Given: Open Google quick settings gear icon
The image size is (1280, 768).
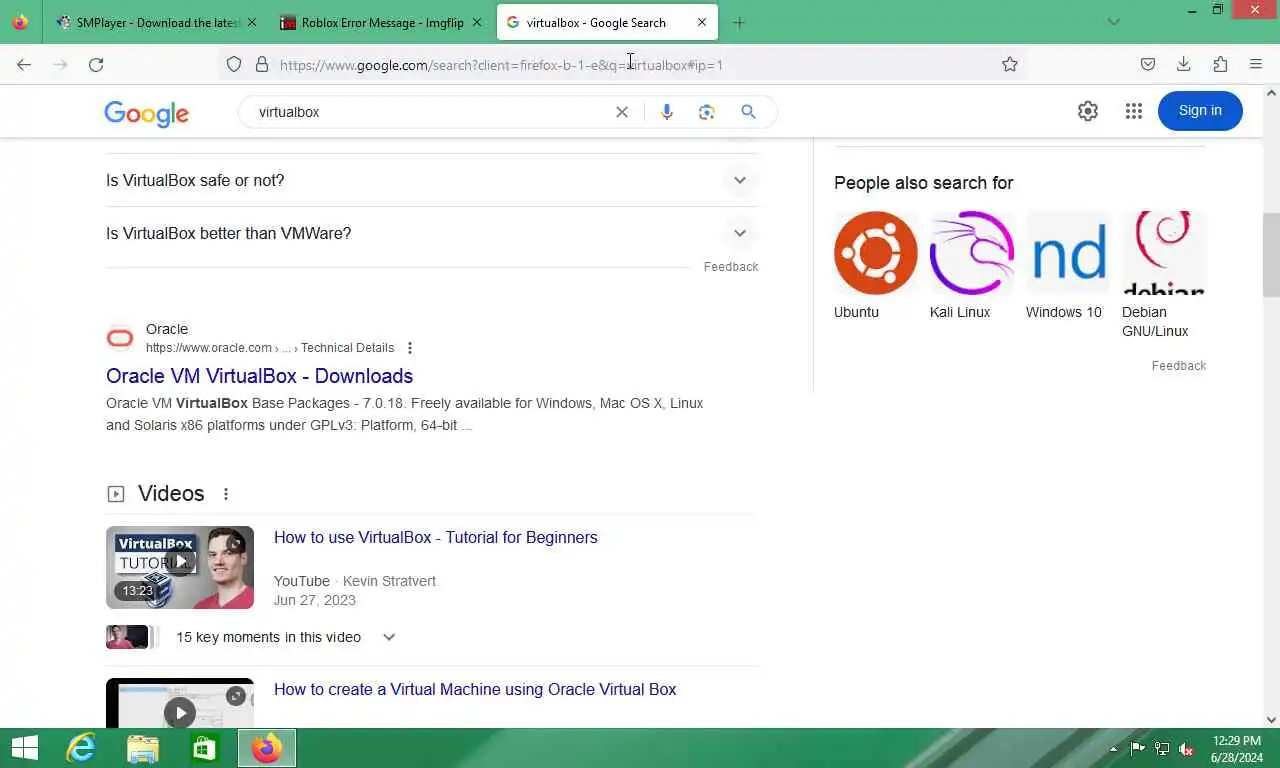Looking at the screenshot, I should pos(1088,111).
